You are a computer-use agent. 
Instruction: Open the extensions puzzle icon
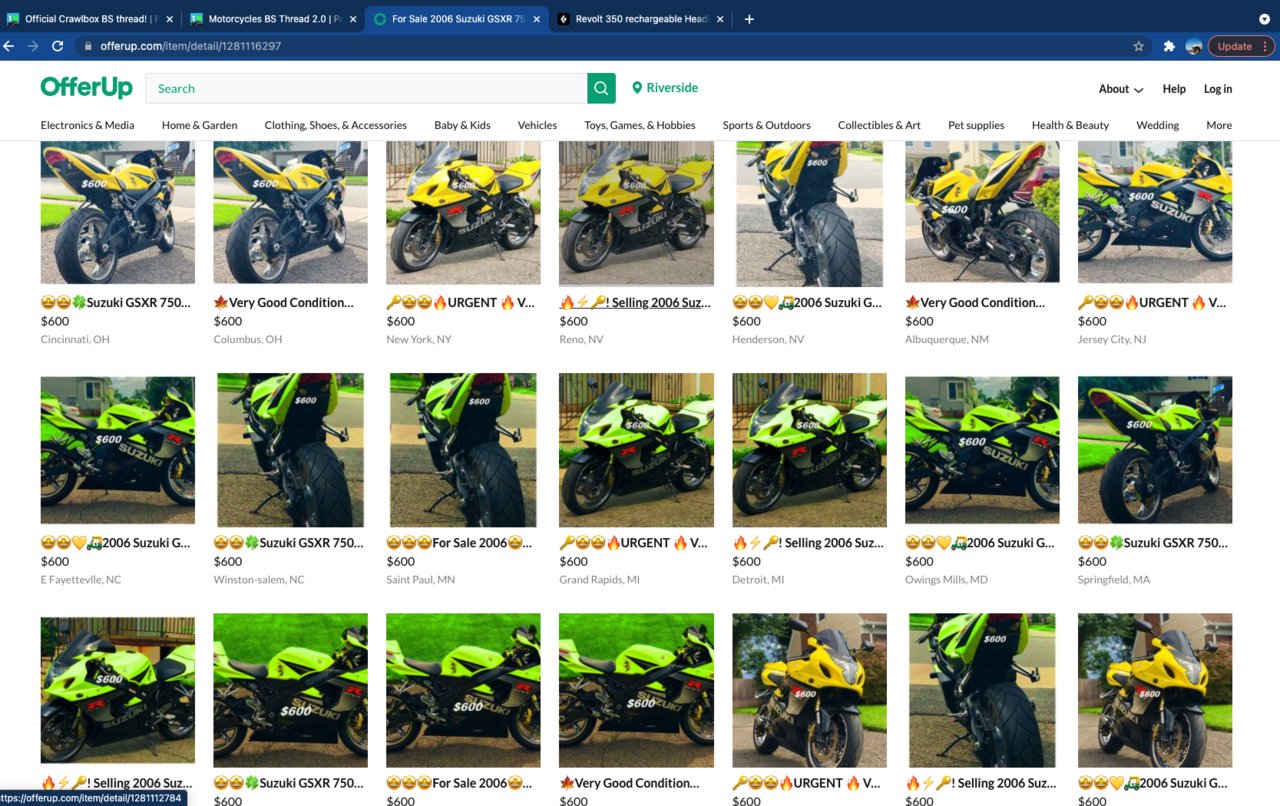point(1169,46)
